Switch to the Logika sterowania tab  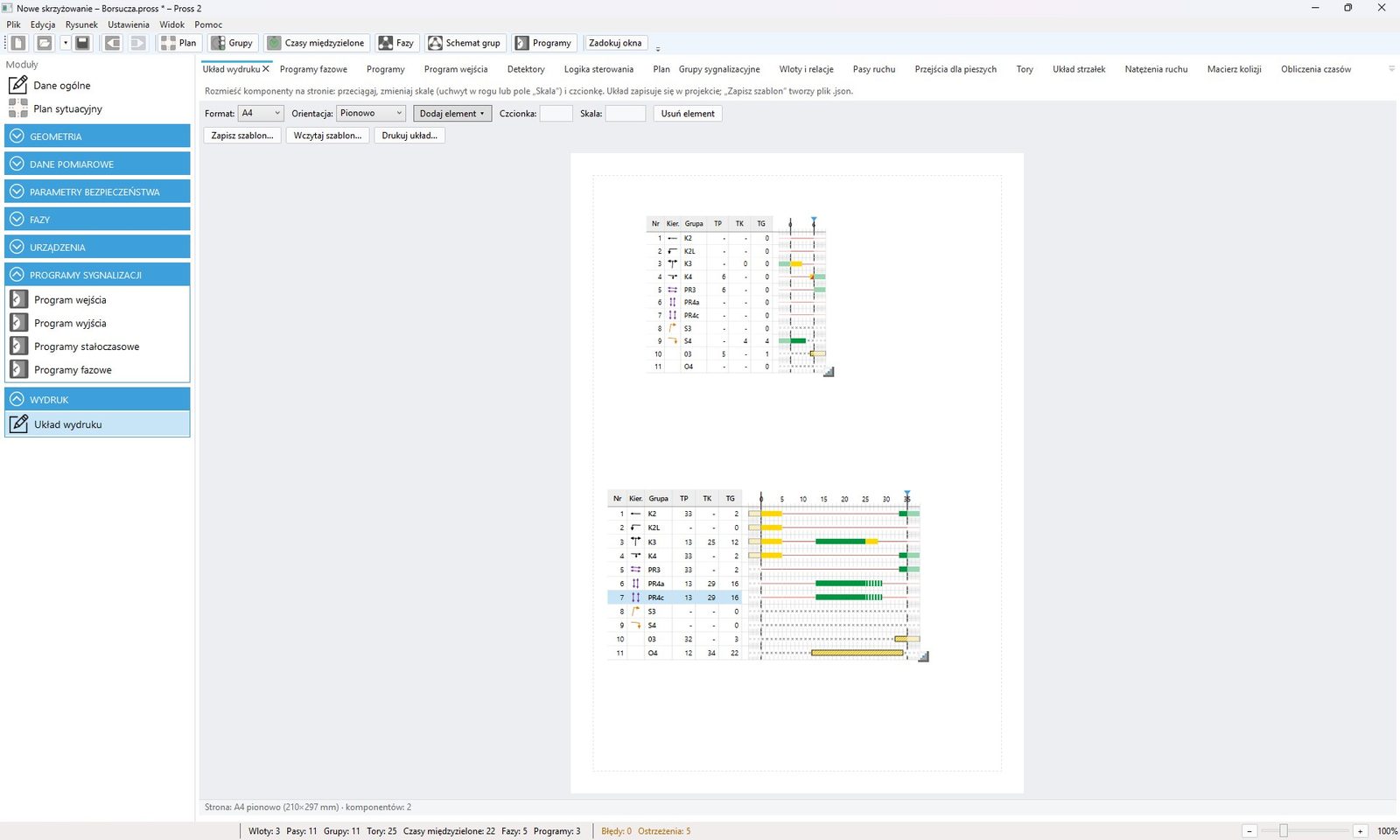(598, 69)
